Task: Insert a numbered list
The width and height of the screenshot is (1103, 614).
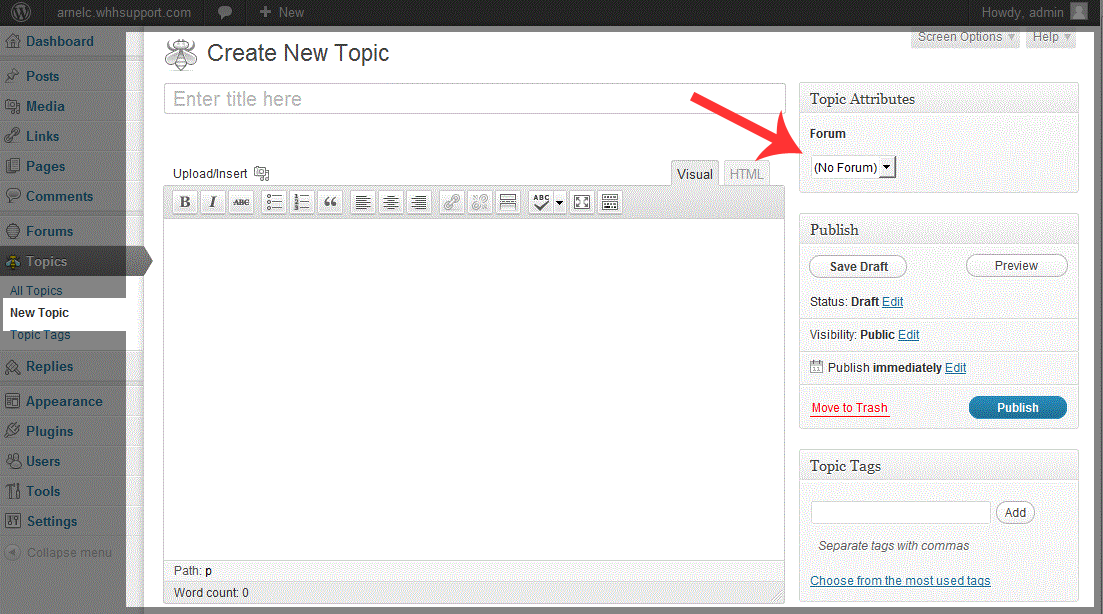Action: (x=302, y=202)
